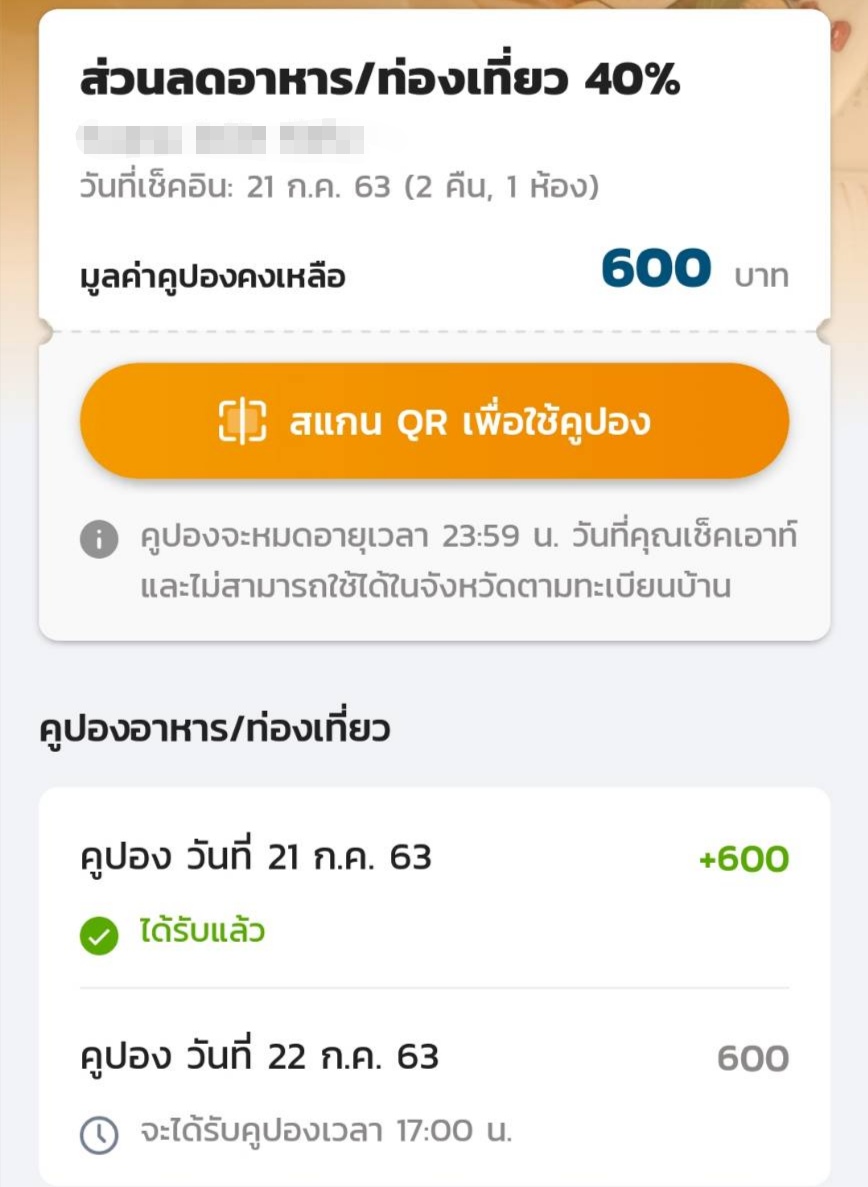Tap the orange สแกน QR เพื่อใช้คูปอง button
The width and height of the screenshot is (868, 1187).
pos(434,421)
